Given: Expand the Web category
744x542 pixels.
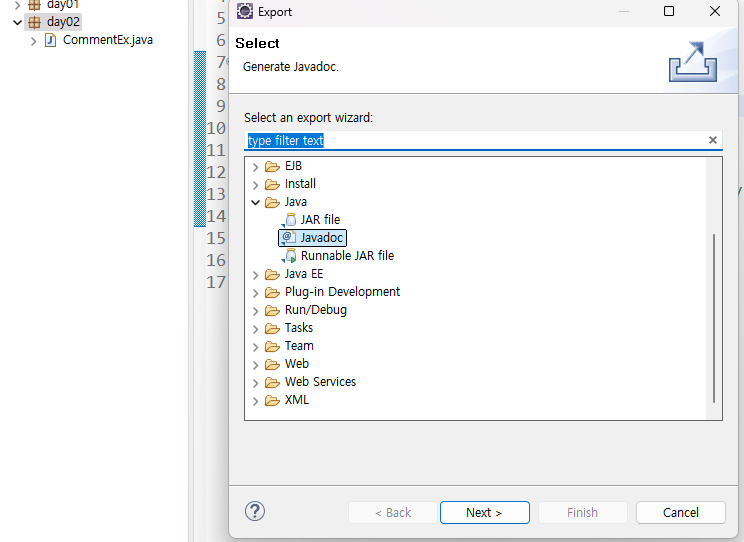Looking at the screenshot, I should pos(255,365).
